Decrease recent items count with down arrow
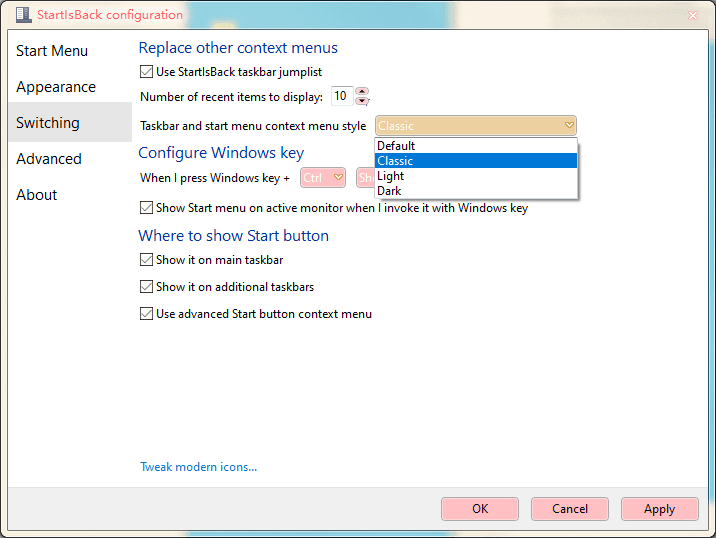The height and width of the screenshot is (538, 716). tap(362, 101)
